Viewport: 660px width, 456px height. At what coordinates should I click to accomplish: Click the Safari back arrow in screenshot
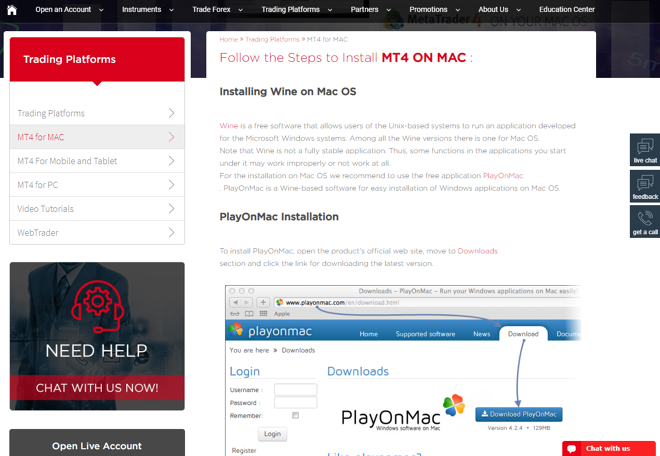[235, 302]
